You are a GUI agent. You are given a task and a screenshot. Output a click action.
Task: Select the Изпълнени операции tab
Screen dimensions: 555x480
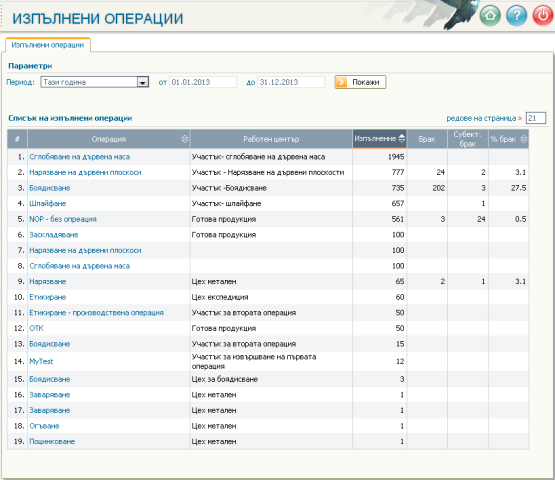tap(48, 45)
